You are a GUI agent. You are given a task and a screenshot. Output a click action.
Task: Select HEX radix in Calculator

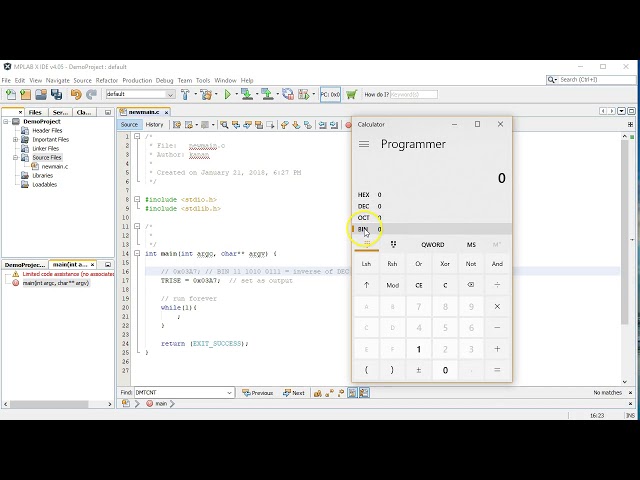tap(432, 195)
